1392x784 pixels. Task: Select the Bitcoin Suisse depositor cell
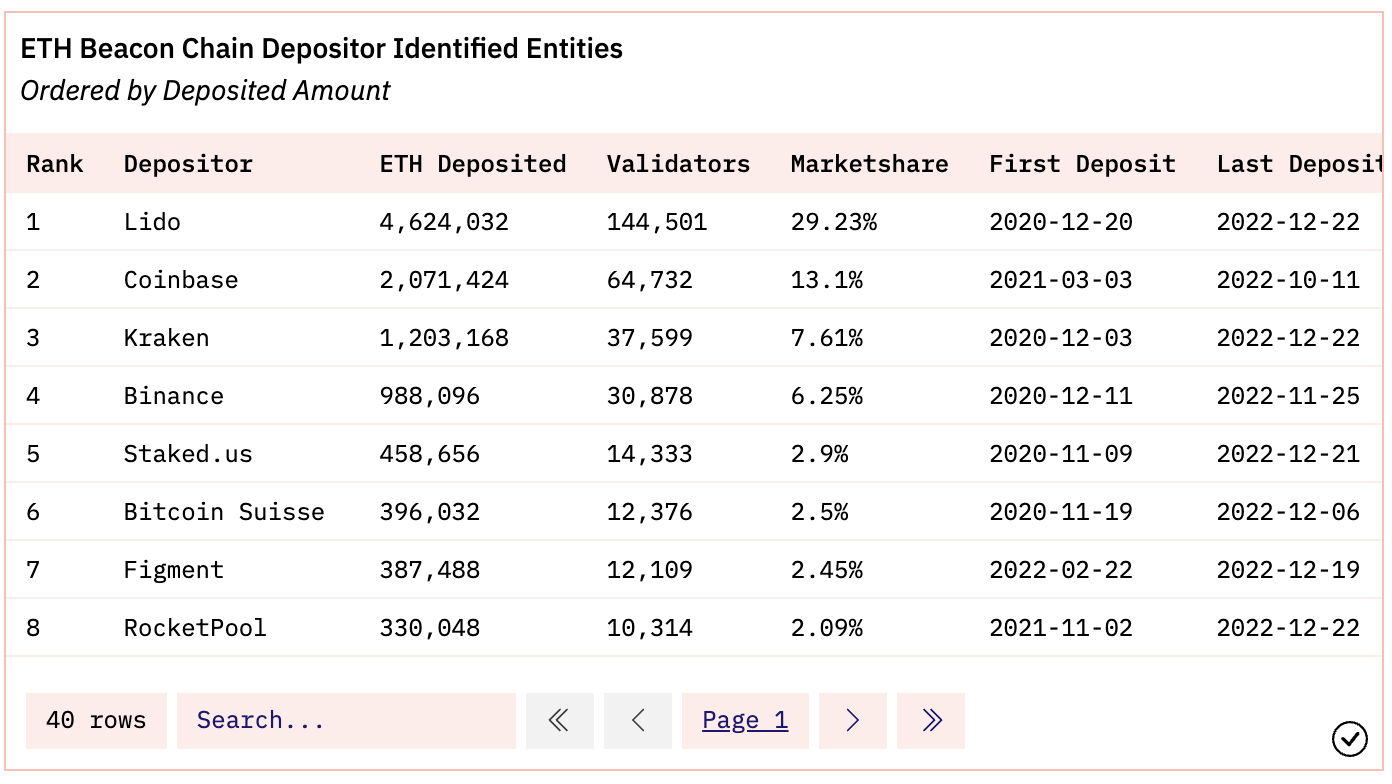[224, 512]
